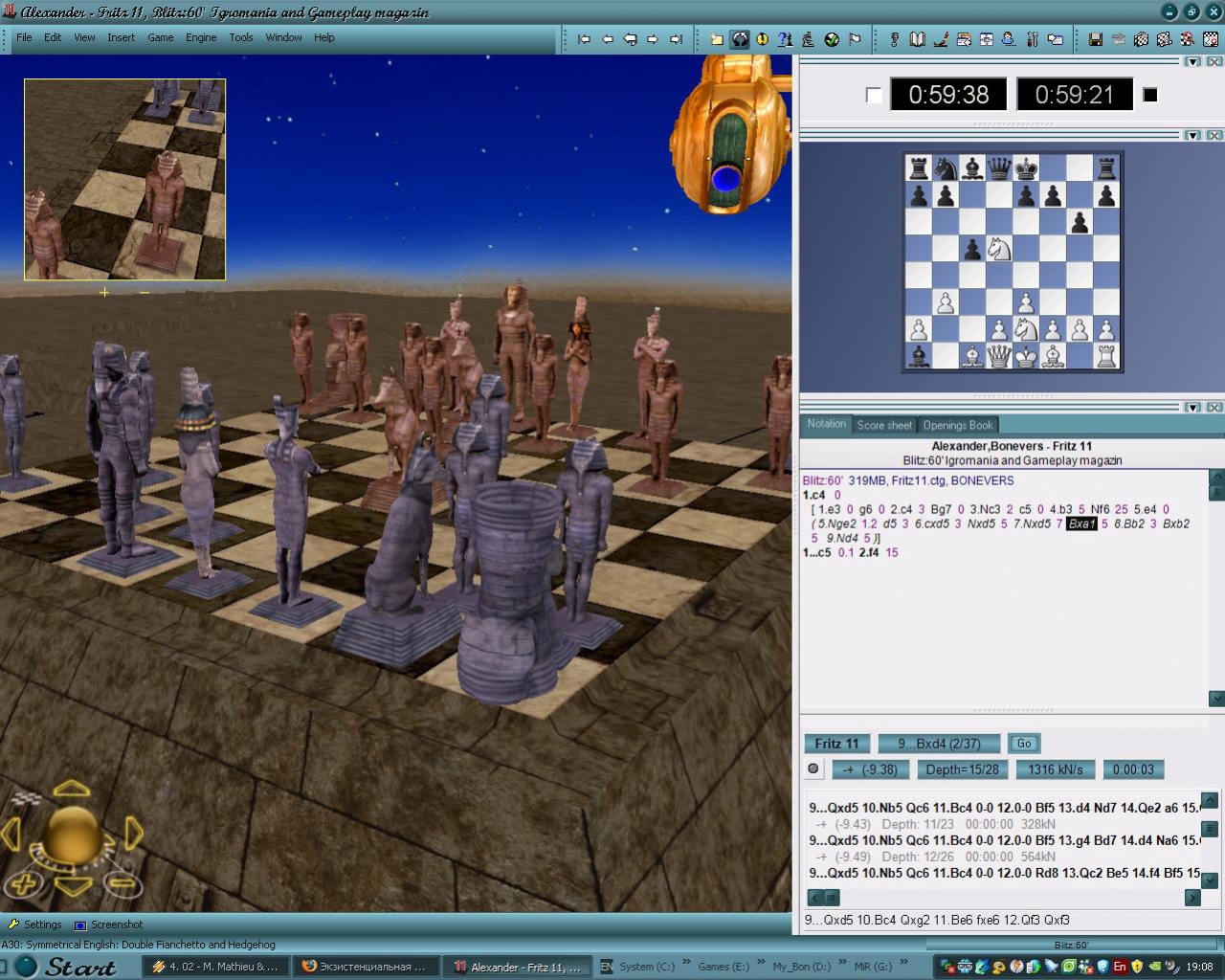Toggle the black square clock indicator
This screenshot has width=1225, height=980.
click(1150, 95)
